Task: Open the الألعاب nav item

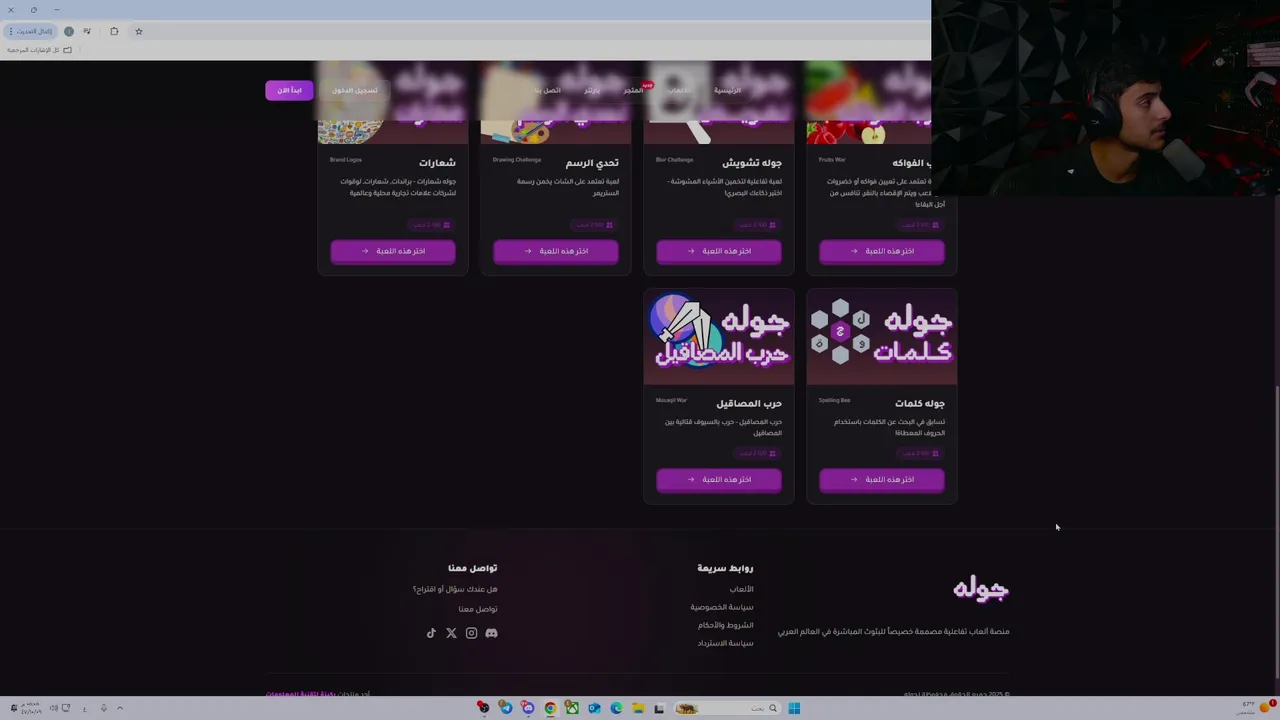Action: coord(680,90)
